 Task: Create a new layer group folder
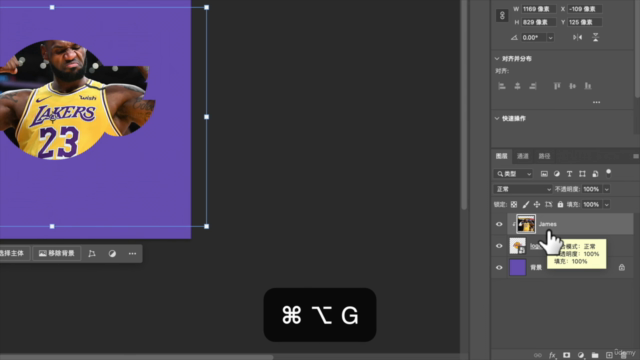tap(595, 355)
